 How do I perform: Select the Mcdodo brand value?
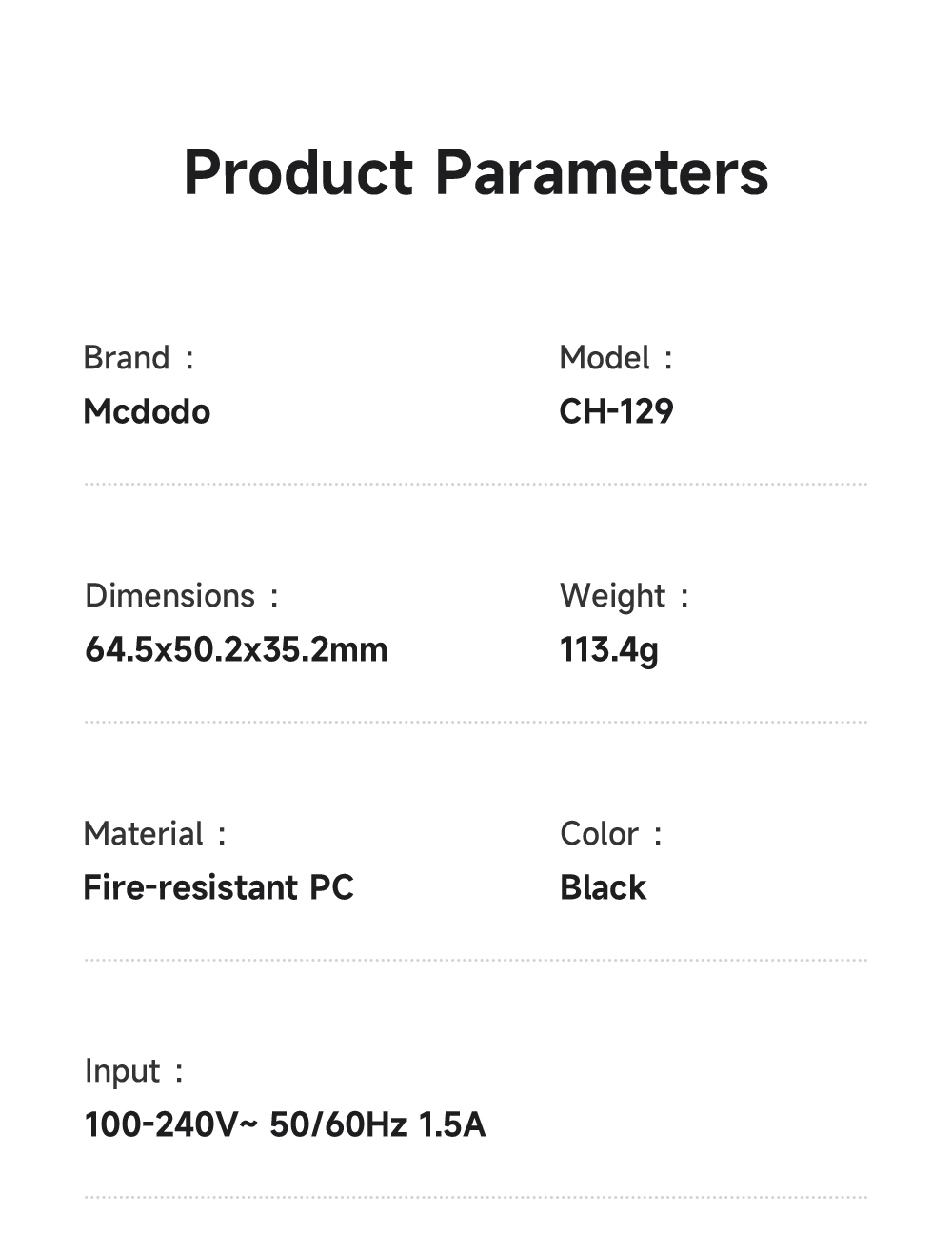coord(147,411)
